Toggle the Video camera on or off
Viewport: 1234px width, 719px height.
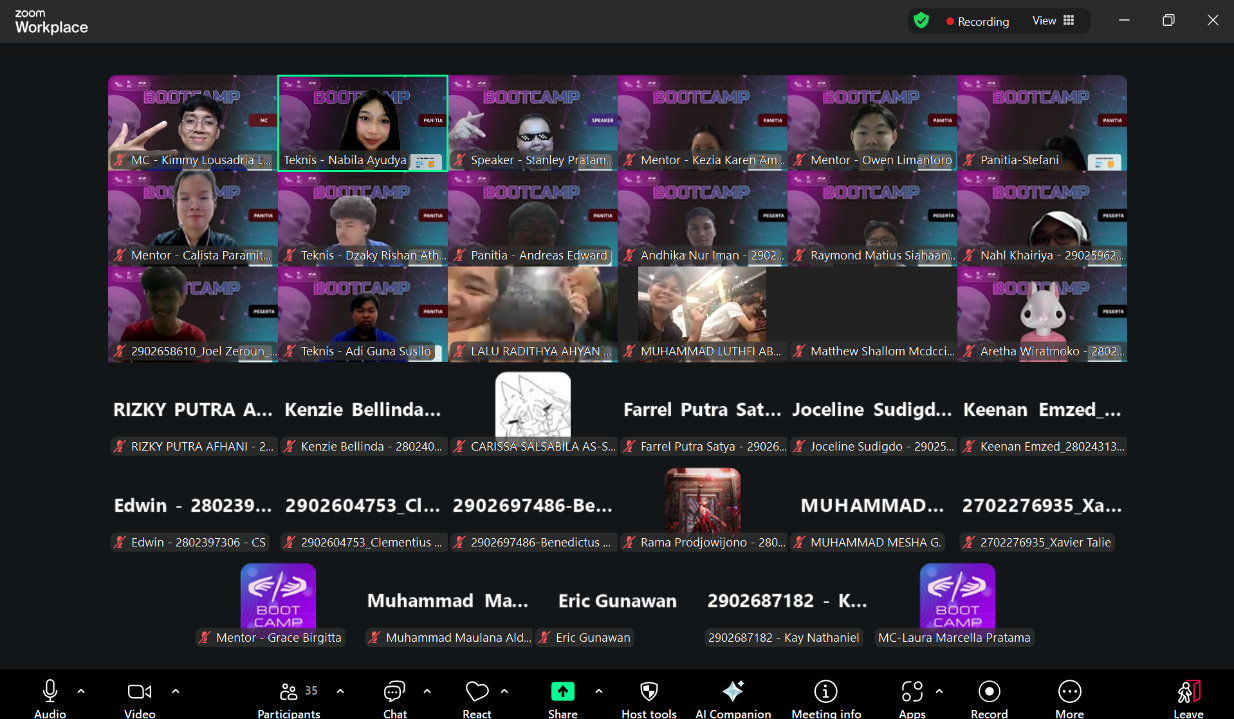(x=139, y=693)
